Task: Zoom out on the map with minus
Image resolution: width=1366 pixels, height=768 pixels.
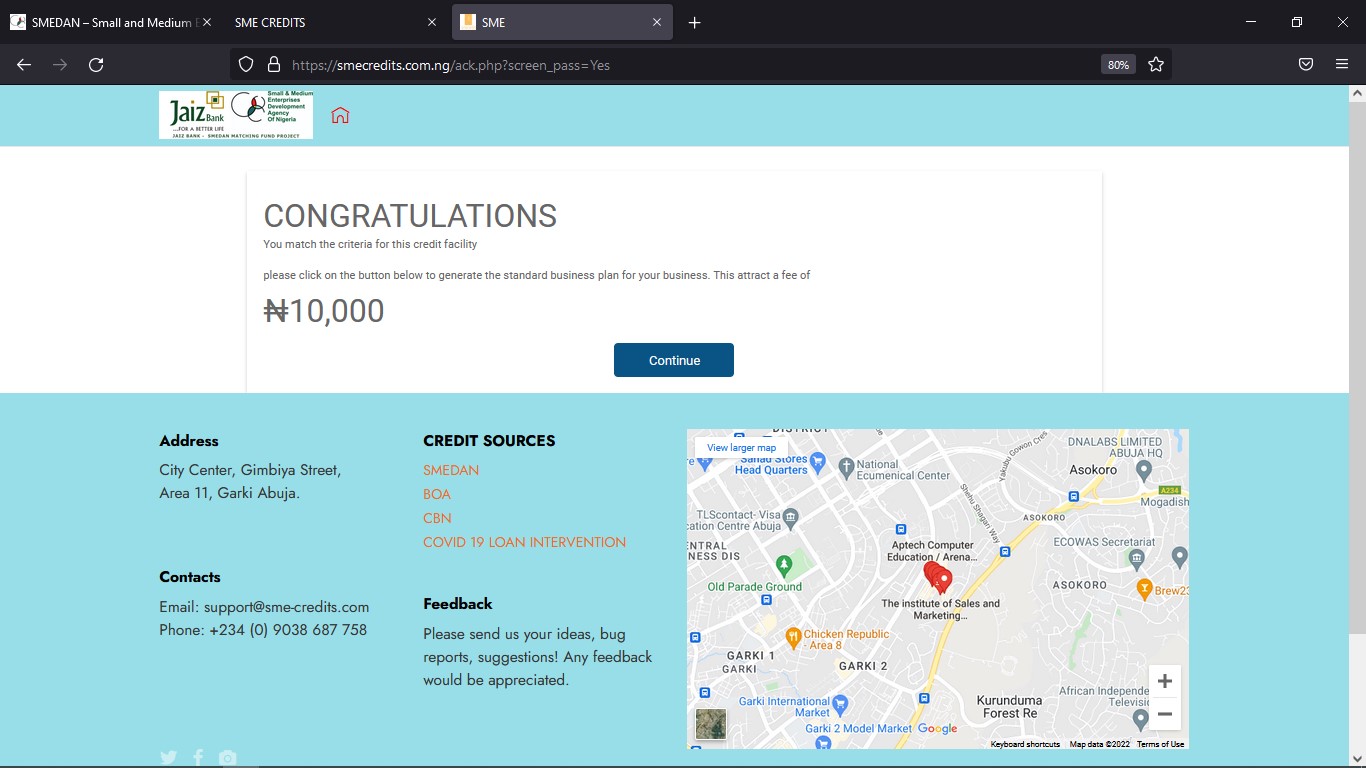Action: (x=1165, y=714)
